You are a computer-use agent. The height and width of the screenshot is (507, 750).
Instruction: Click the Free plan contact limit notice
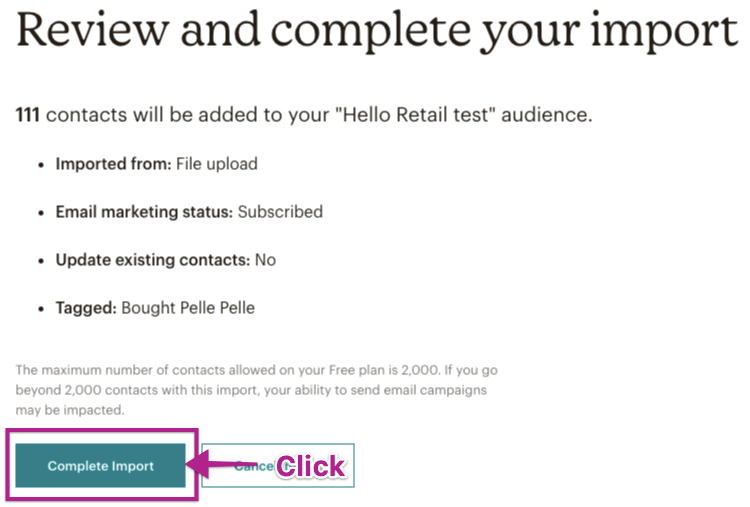(x=258, y=390)
